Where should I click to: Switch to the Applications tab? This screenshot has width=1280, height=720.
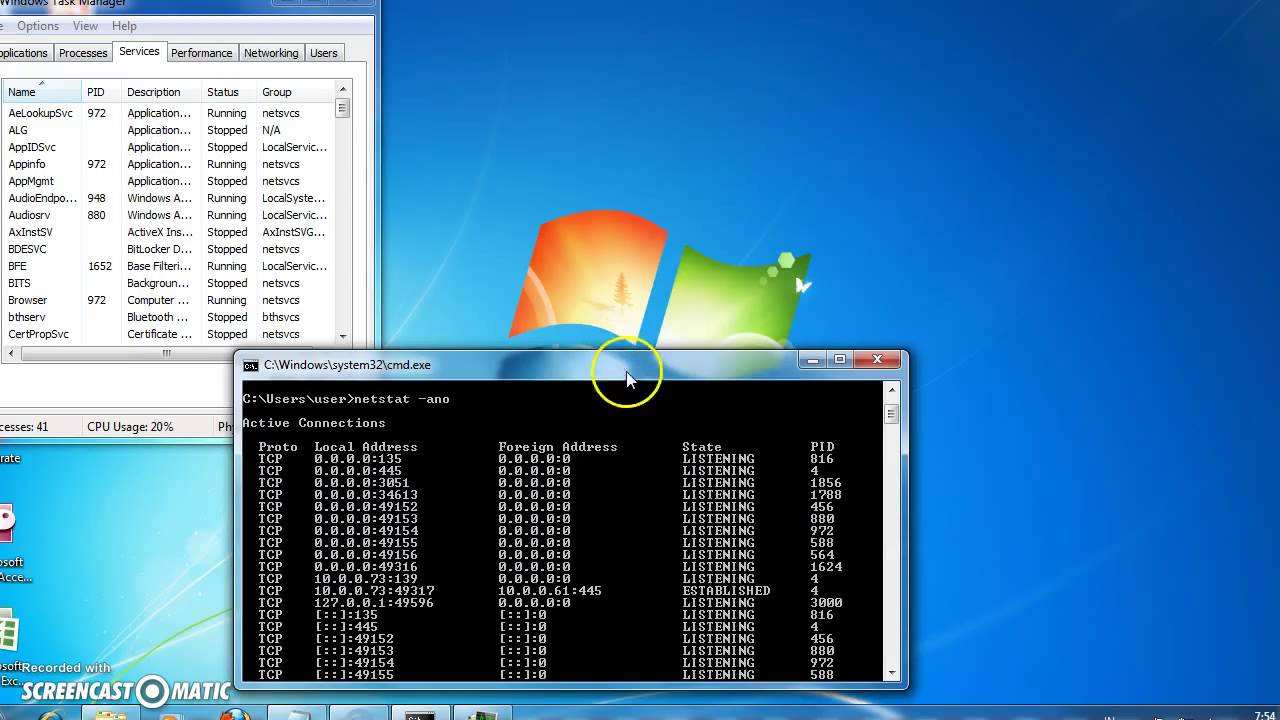24,53
